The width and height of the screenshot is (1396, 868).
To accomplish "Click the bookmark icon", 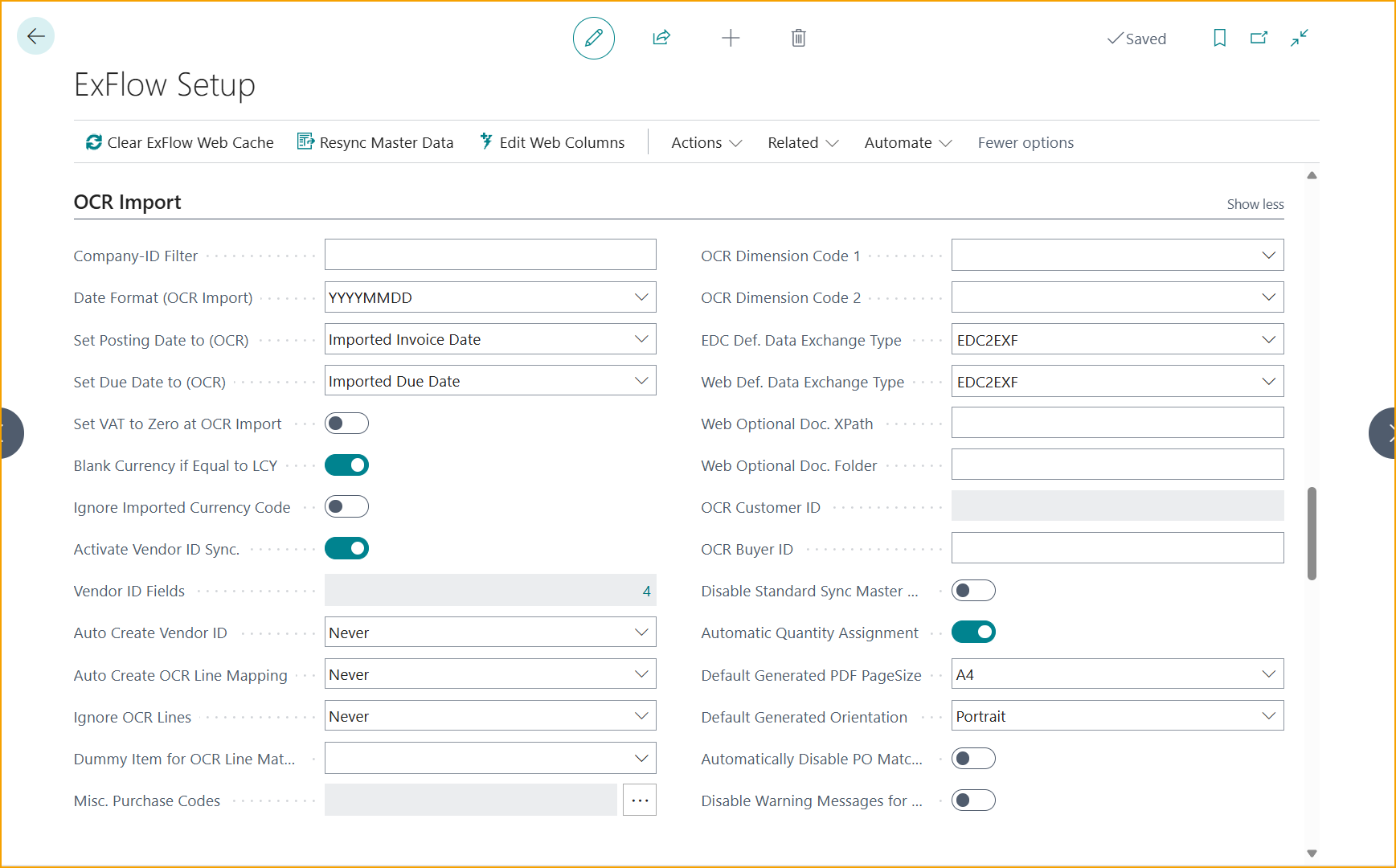I will click(1219, 38).
